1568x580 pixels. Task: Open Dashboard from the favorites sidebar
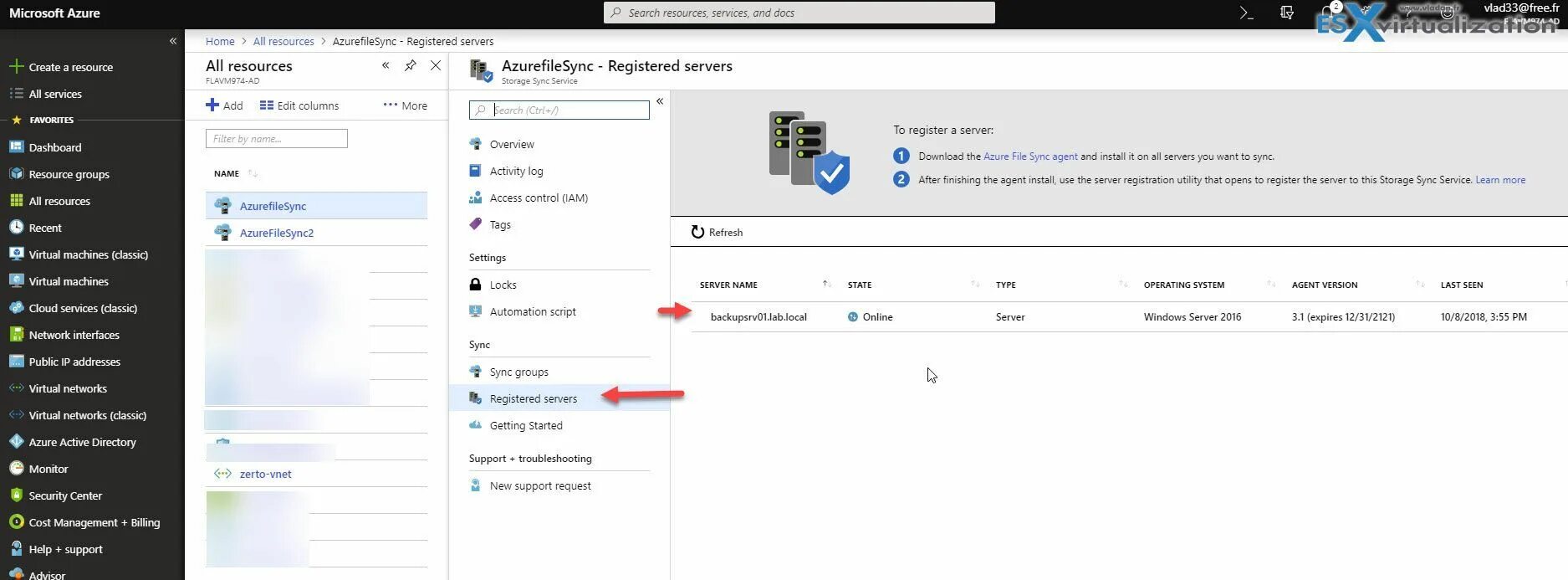click(55, 147)
